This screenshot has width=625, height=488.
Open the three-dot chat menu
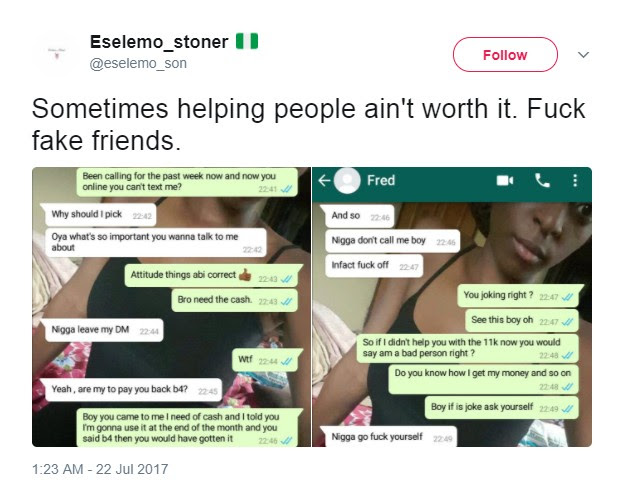click(x=575, y=181)
